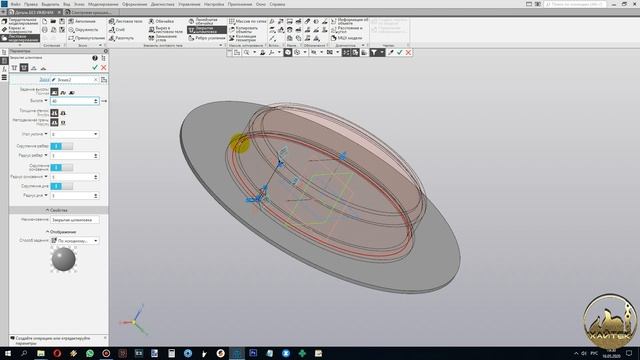
Task: Cancel operation with red X in Parameters panel
Action: tap(104, 68)
